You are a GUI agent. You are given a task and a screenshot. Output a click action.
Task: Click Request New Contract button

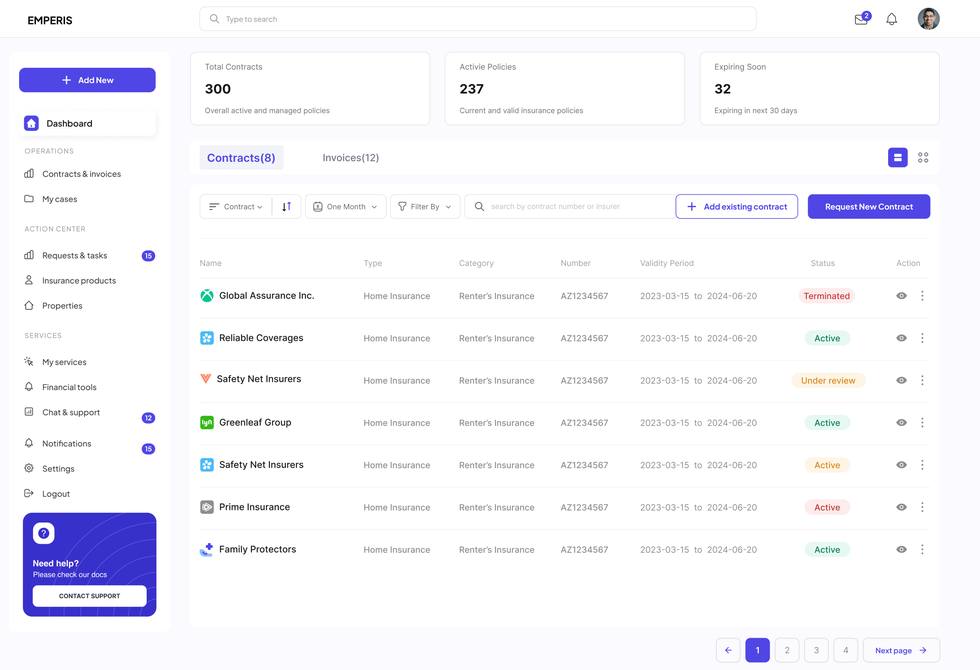pyautogui.click(x=869, y=206)
